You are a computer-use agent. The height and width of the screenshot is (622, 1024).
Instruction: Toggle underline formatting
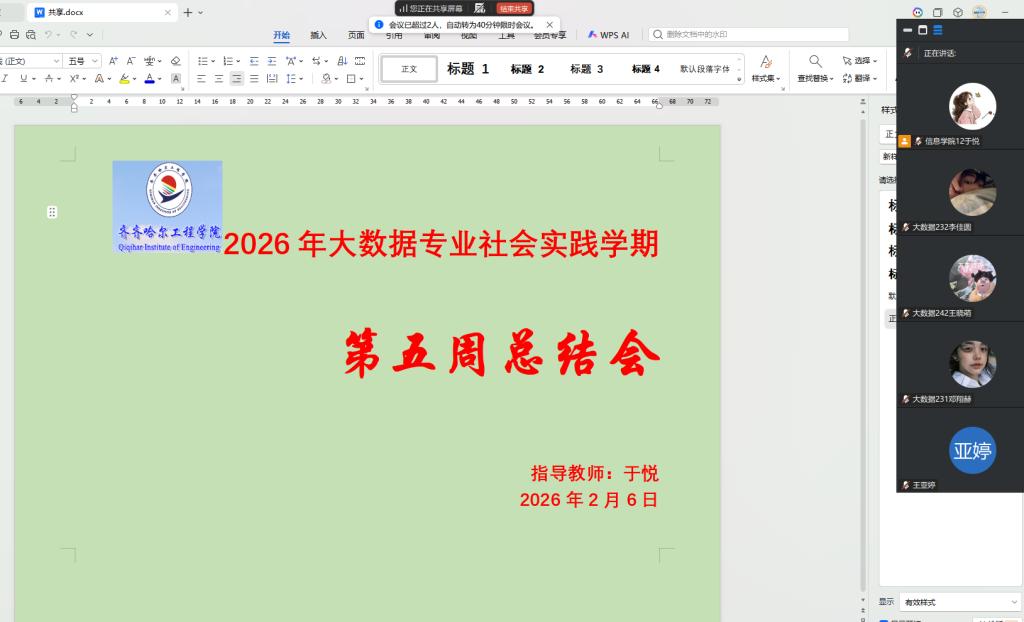(x=24, y=78)
